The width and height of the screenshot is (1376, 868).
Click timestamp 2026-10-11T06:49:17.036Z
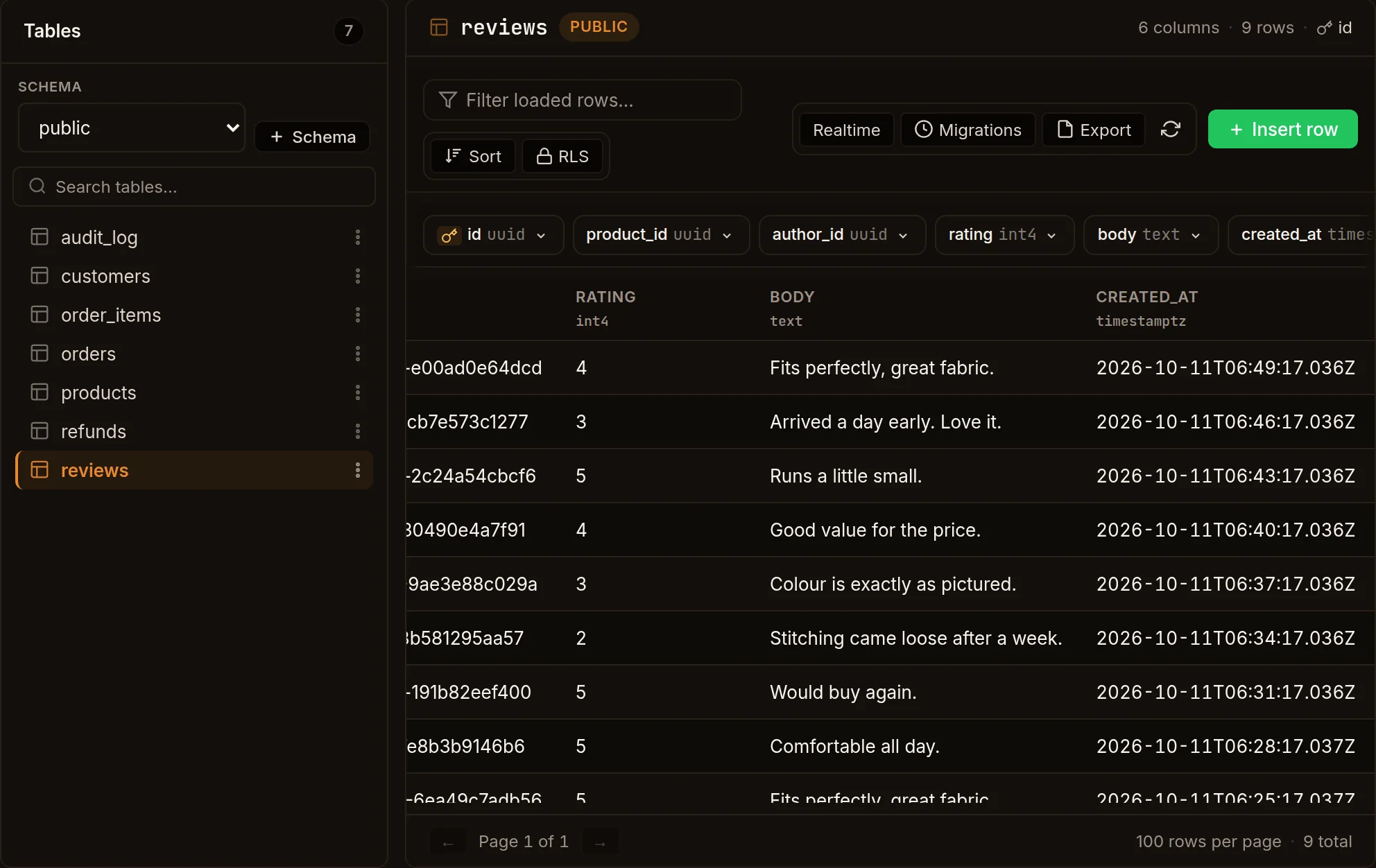pos(1225,367)
